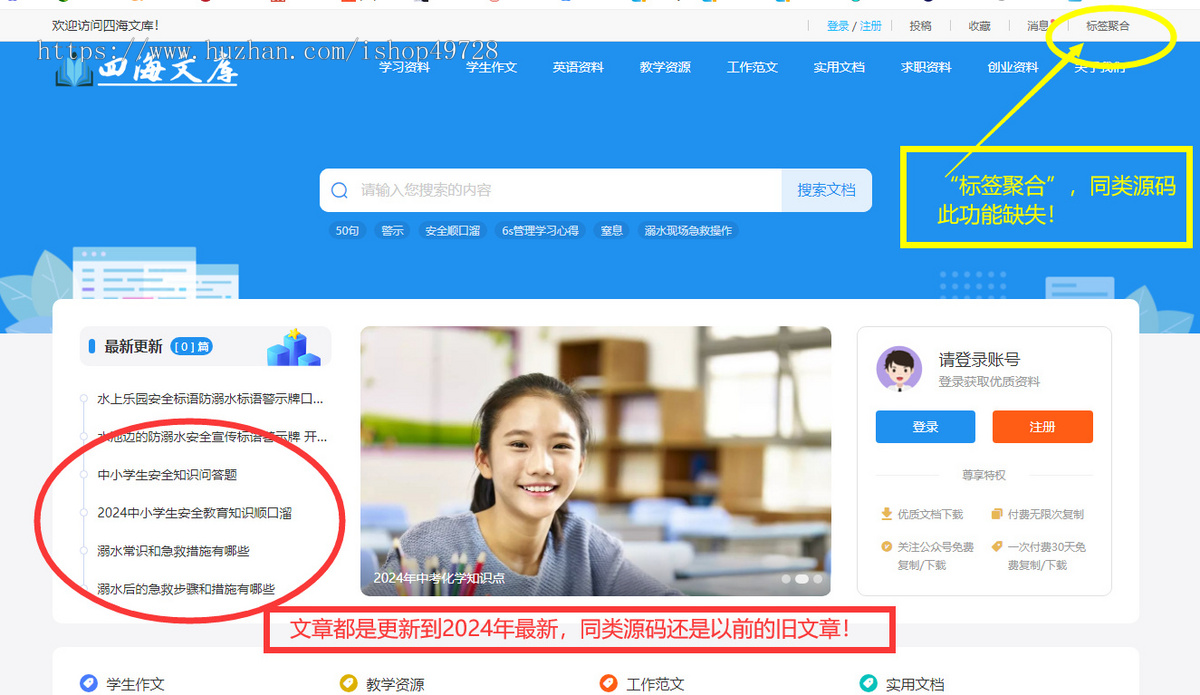Click the 50句 hot search tag
Screen dimensions: 1200x695
click(347, 230)
